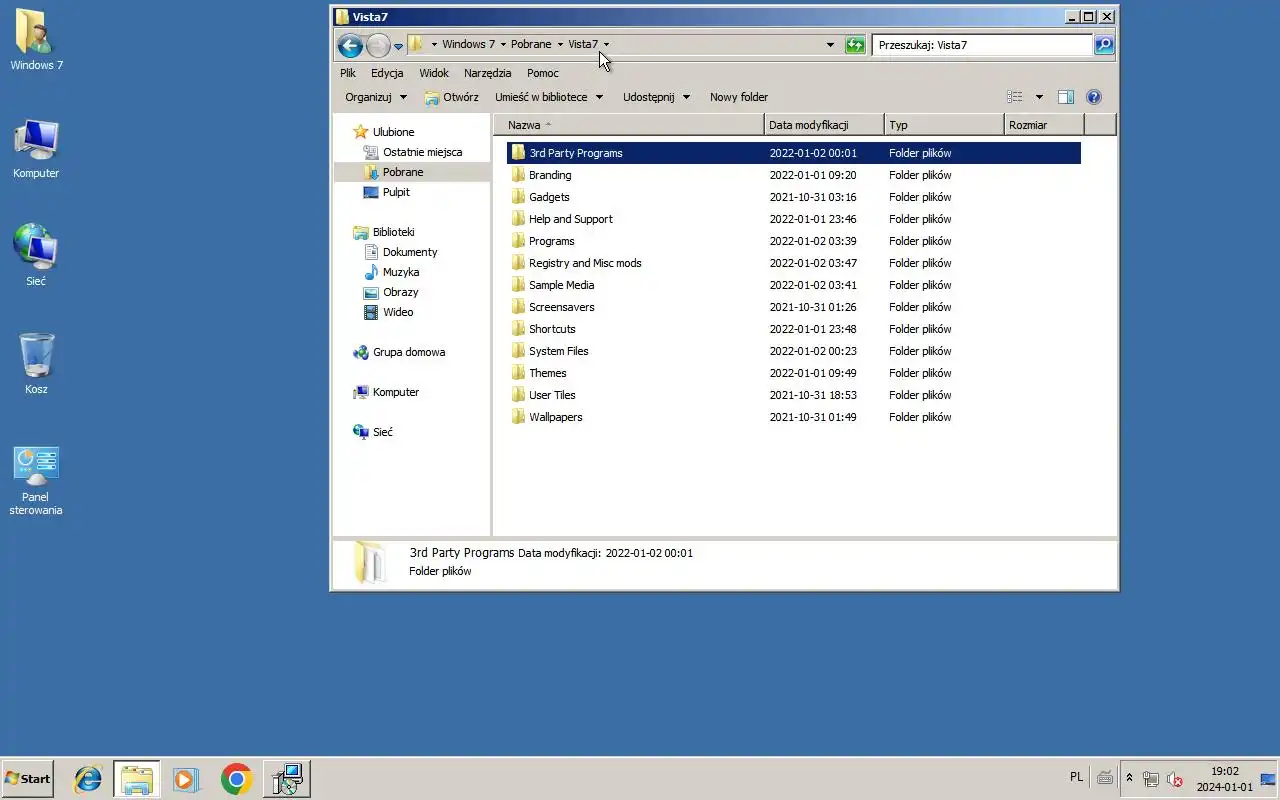The height and width of the screenshot is (800, 1280).
Task: Open the Narzędzia menu
Action: (x=487, y=73)
